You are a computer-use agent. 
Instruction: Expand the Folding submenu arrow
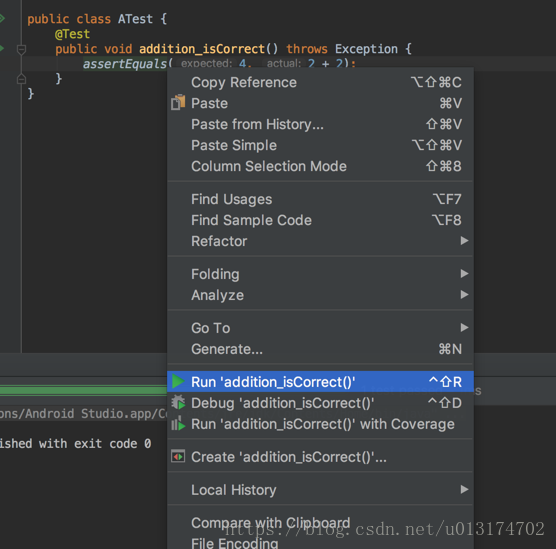(464, 273)
